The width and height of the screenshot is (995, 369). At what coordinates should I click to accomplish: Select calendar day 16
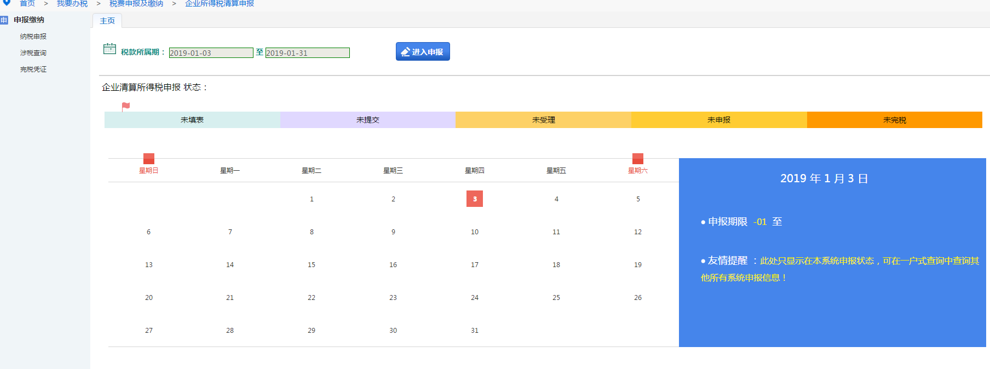pos(393,265)
